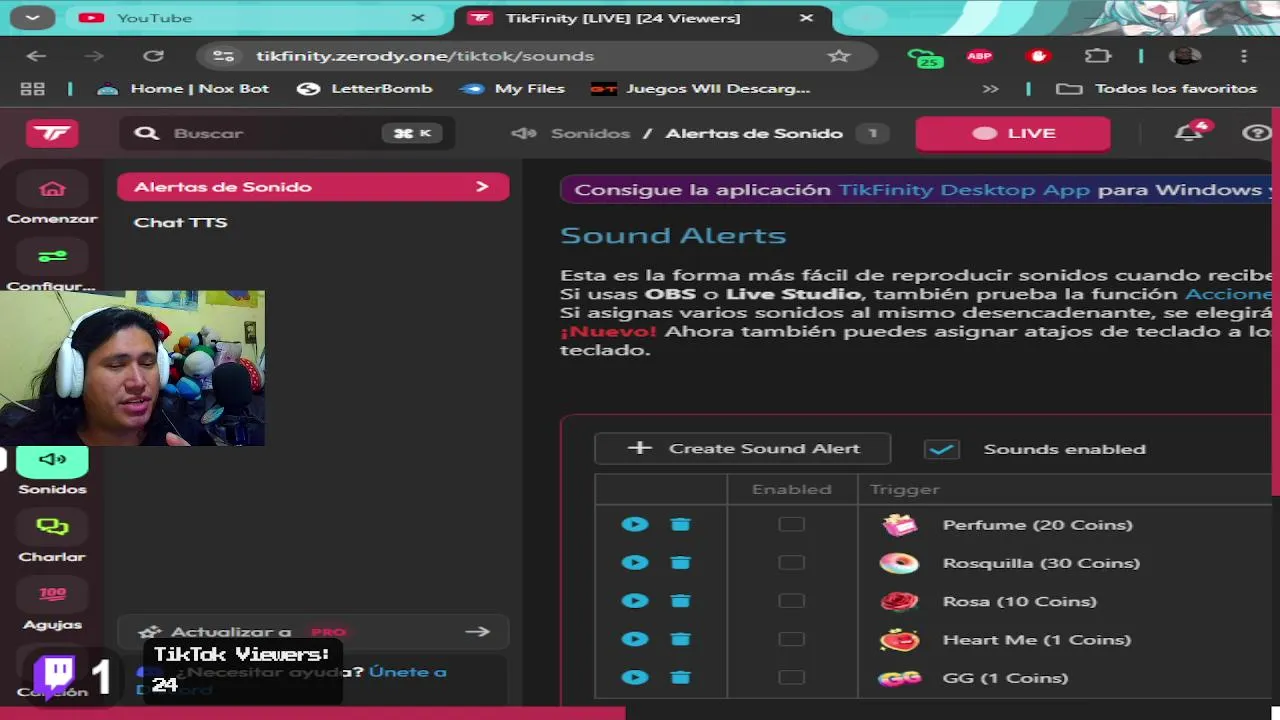This screenshot has height=720, width=1280.
Task: Open the tab search dropdown arrow
Action: point(32,18)
